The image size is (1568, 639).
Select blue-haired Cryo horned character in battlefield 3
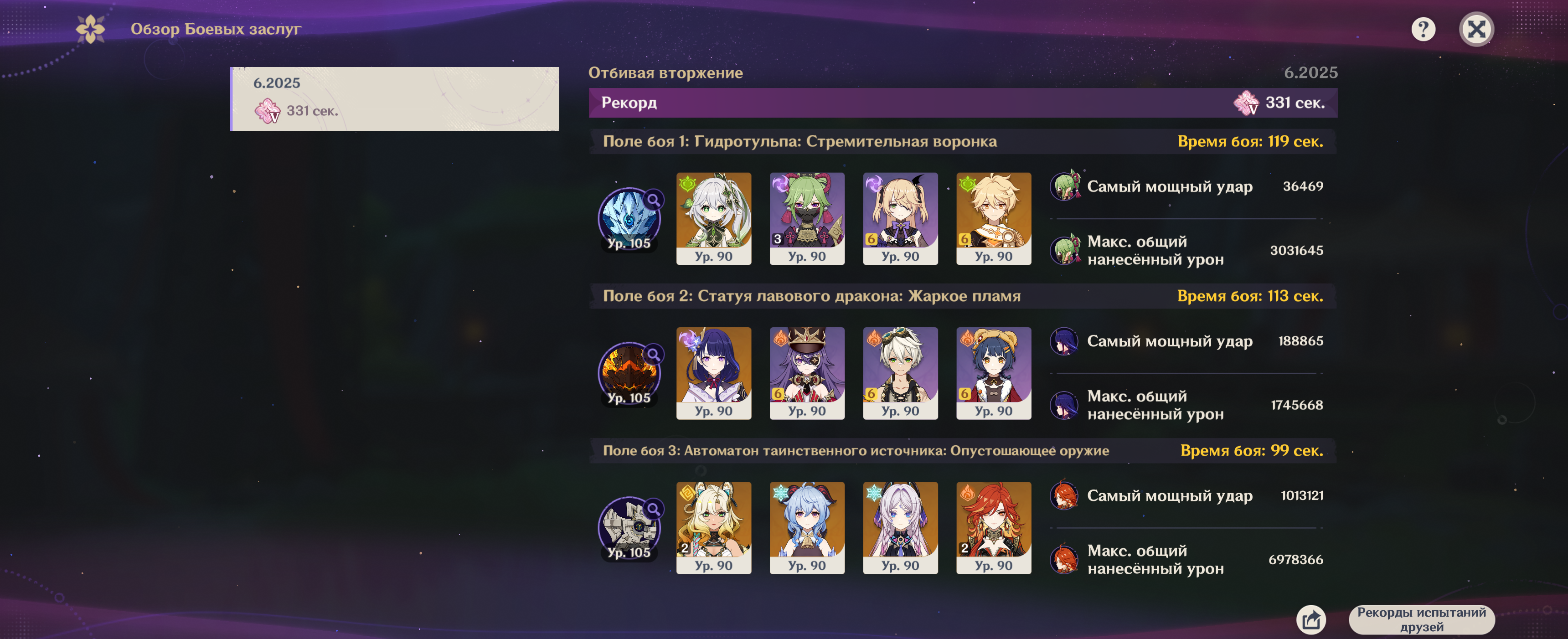coord(806,528)
